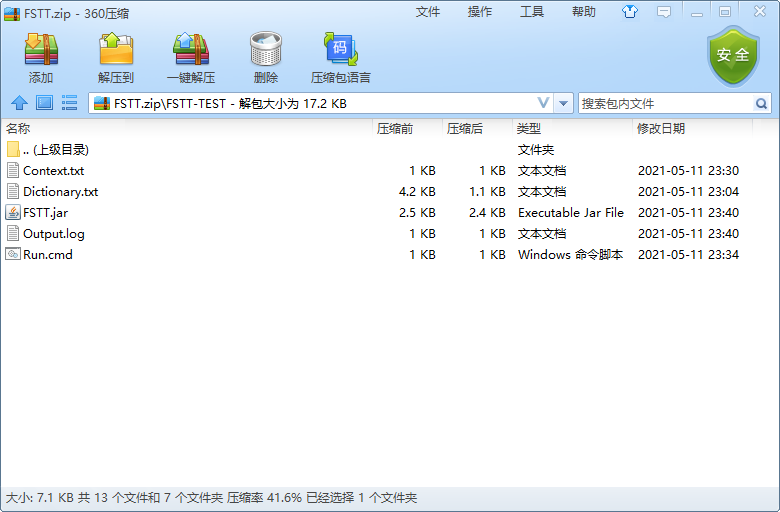Click Executable Jar File type cell
The height and width of the screenshot is (512, 780).
coord(571,212)
